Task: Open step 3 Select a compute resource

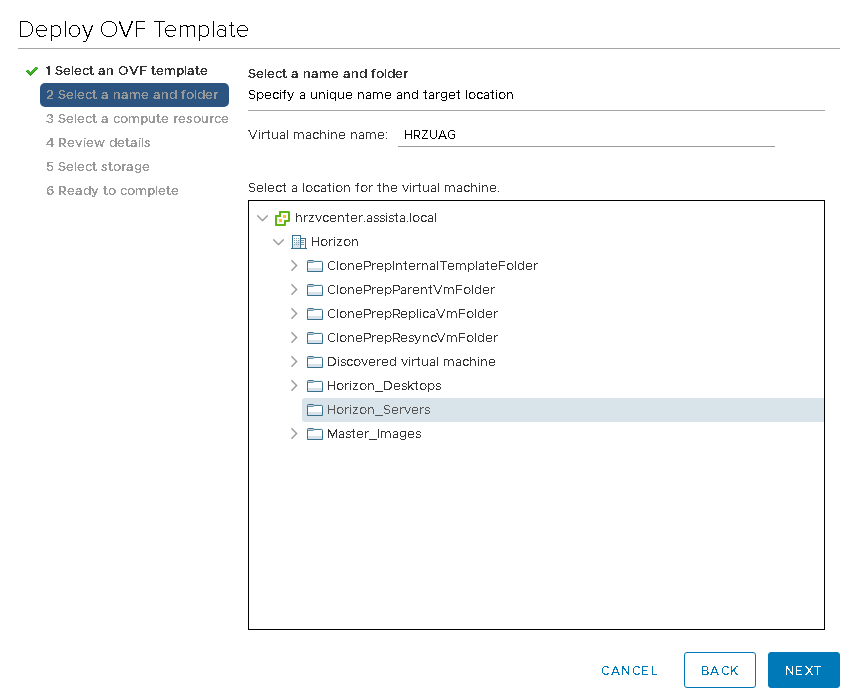Action: coord(137,118)
